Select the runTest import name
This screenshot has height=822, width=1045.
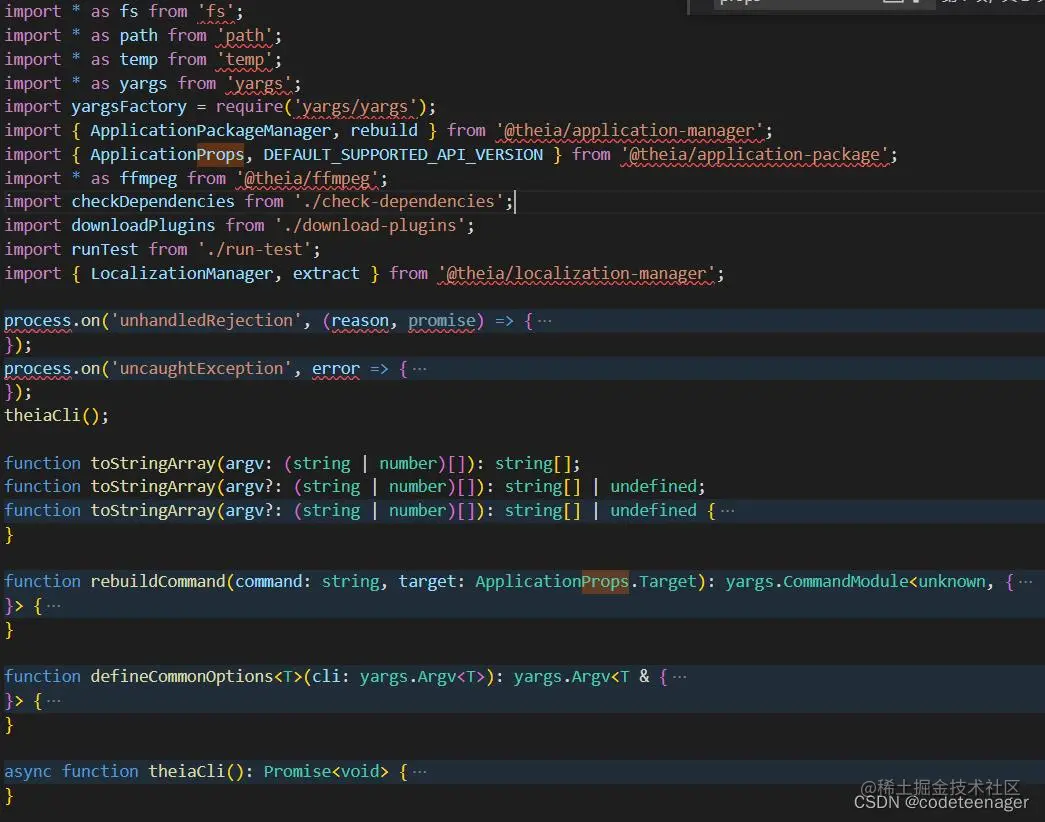click(105, 249)
